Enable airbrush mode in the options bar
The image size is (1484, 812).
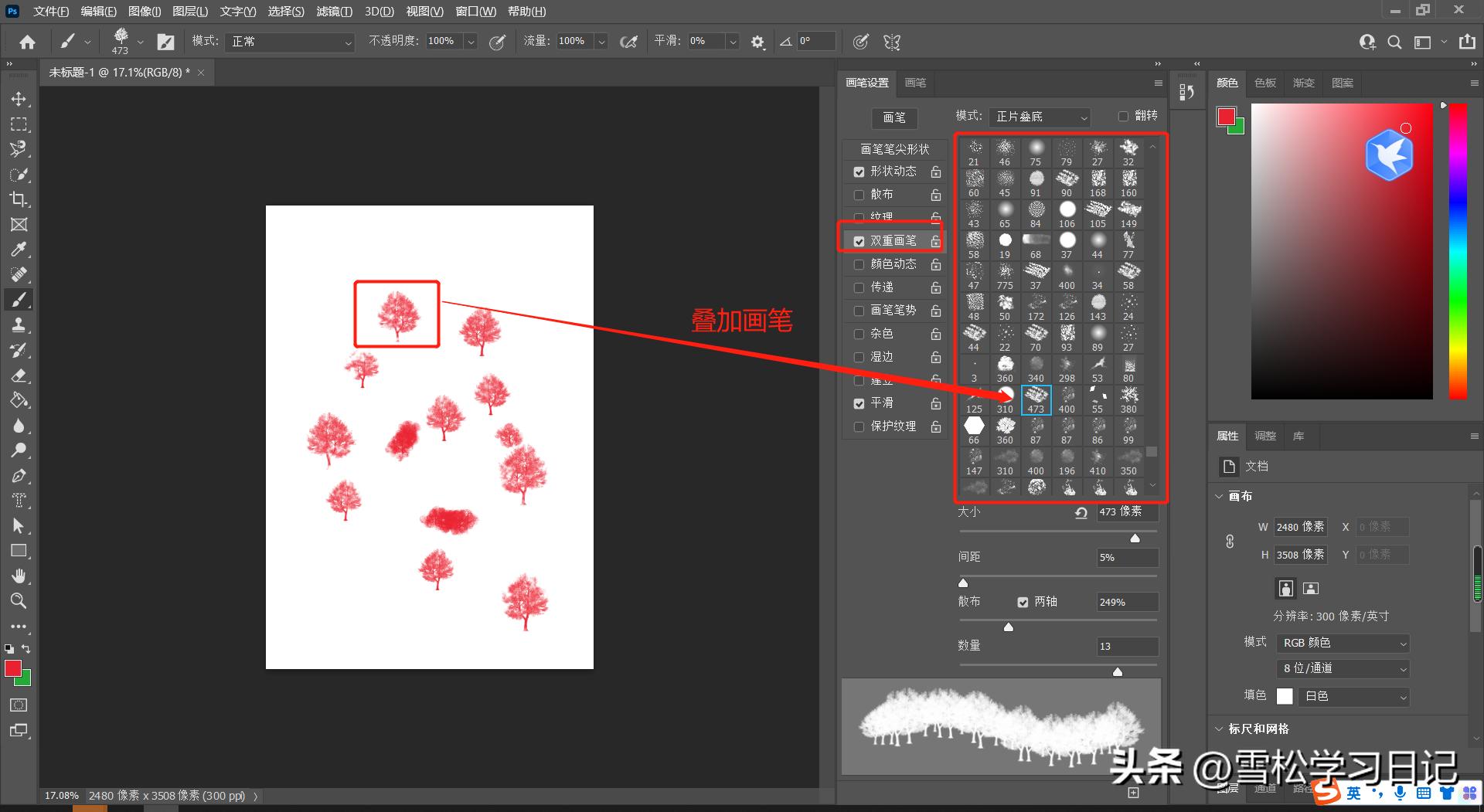628,41
